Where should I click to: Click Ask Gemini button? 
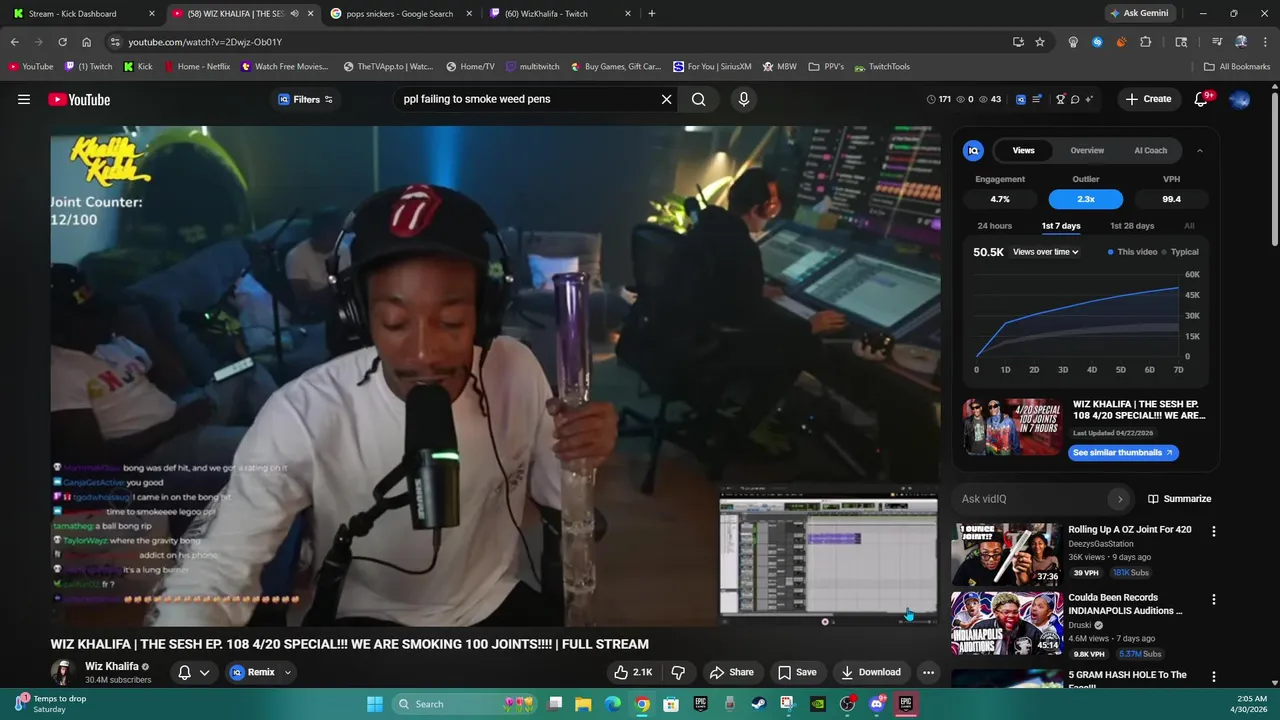pyautogui.click(x=1139, y=14)
